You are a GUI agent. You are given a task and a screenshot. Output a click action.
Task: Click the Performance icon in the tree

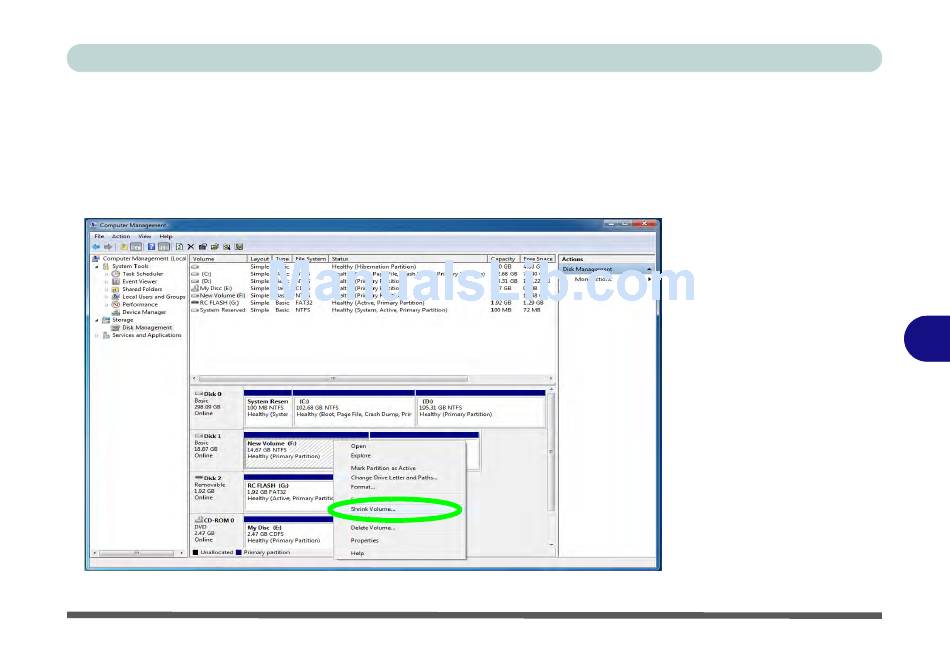[x=116, y=305]
